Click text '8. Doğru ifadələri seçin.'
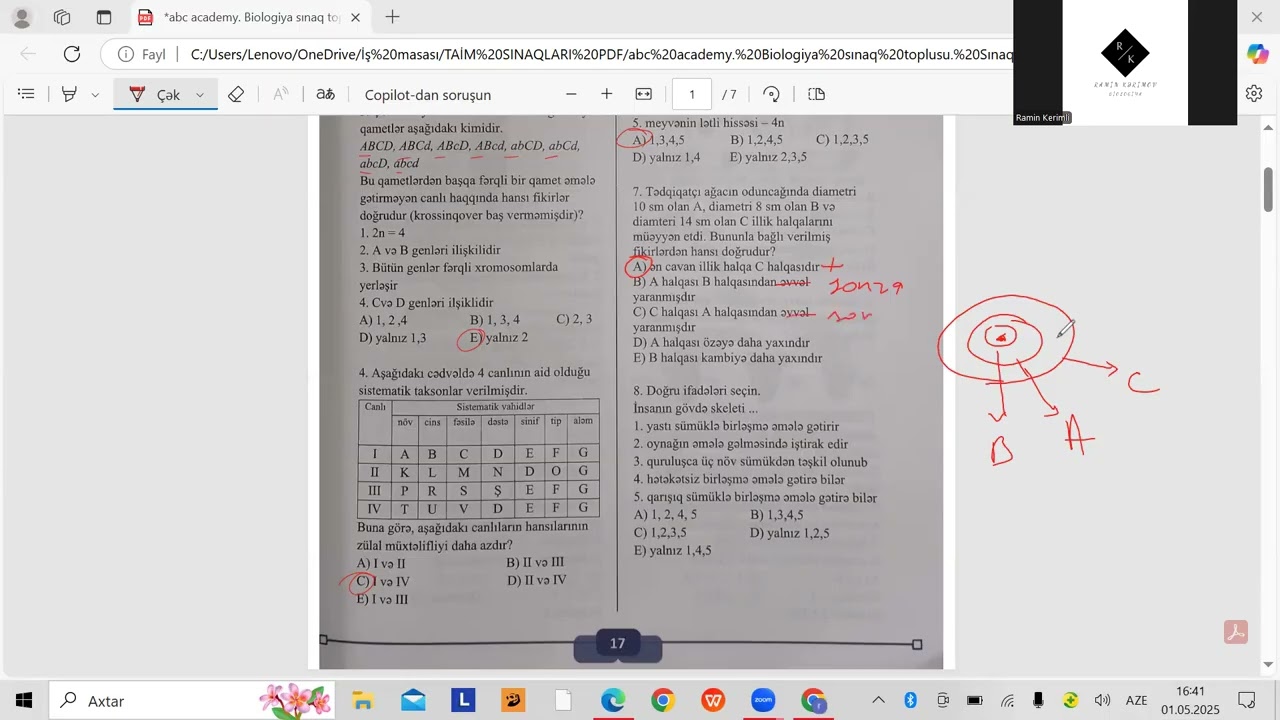This screenshot has height=720, width=1280. (697, 391)
